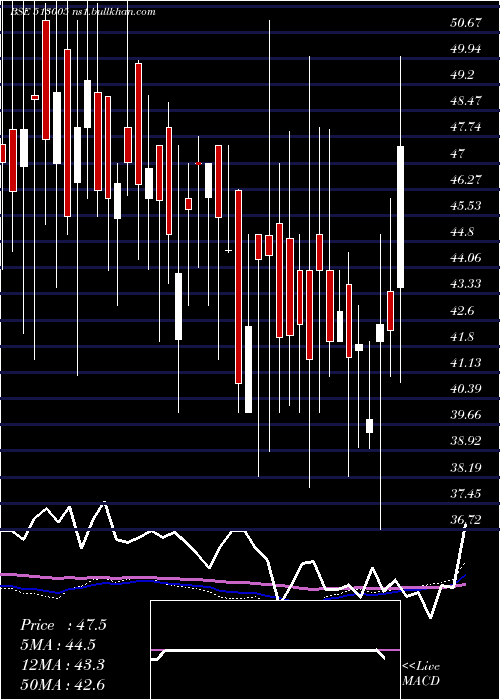Click the 49.94 price axis label
Image resolution: width=500 pixels, height=700 pixels.
(x=466, y=49)
